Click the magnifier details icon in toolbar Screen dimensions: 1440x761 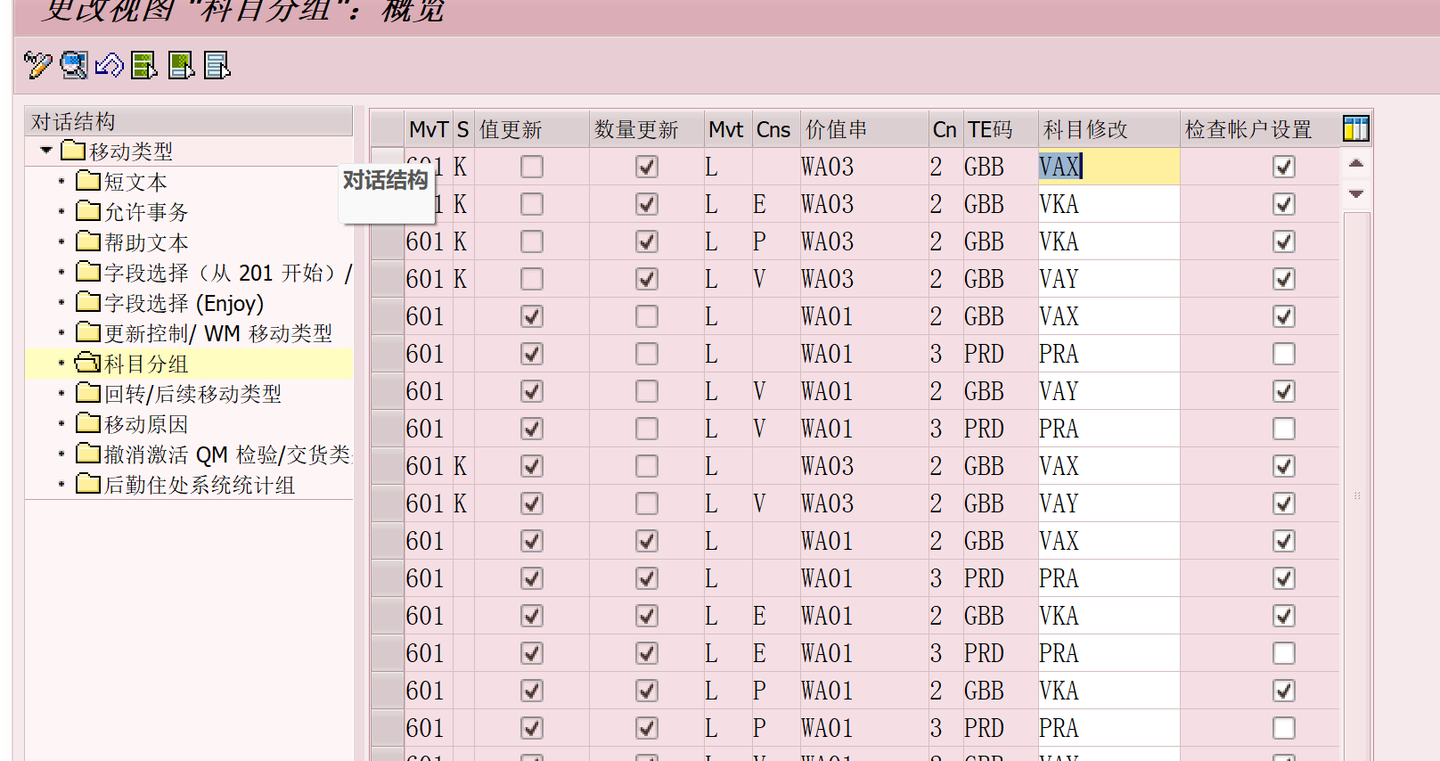coord(73,66)
